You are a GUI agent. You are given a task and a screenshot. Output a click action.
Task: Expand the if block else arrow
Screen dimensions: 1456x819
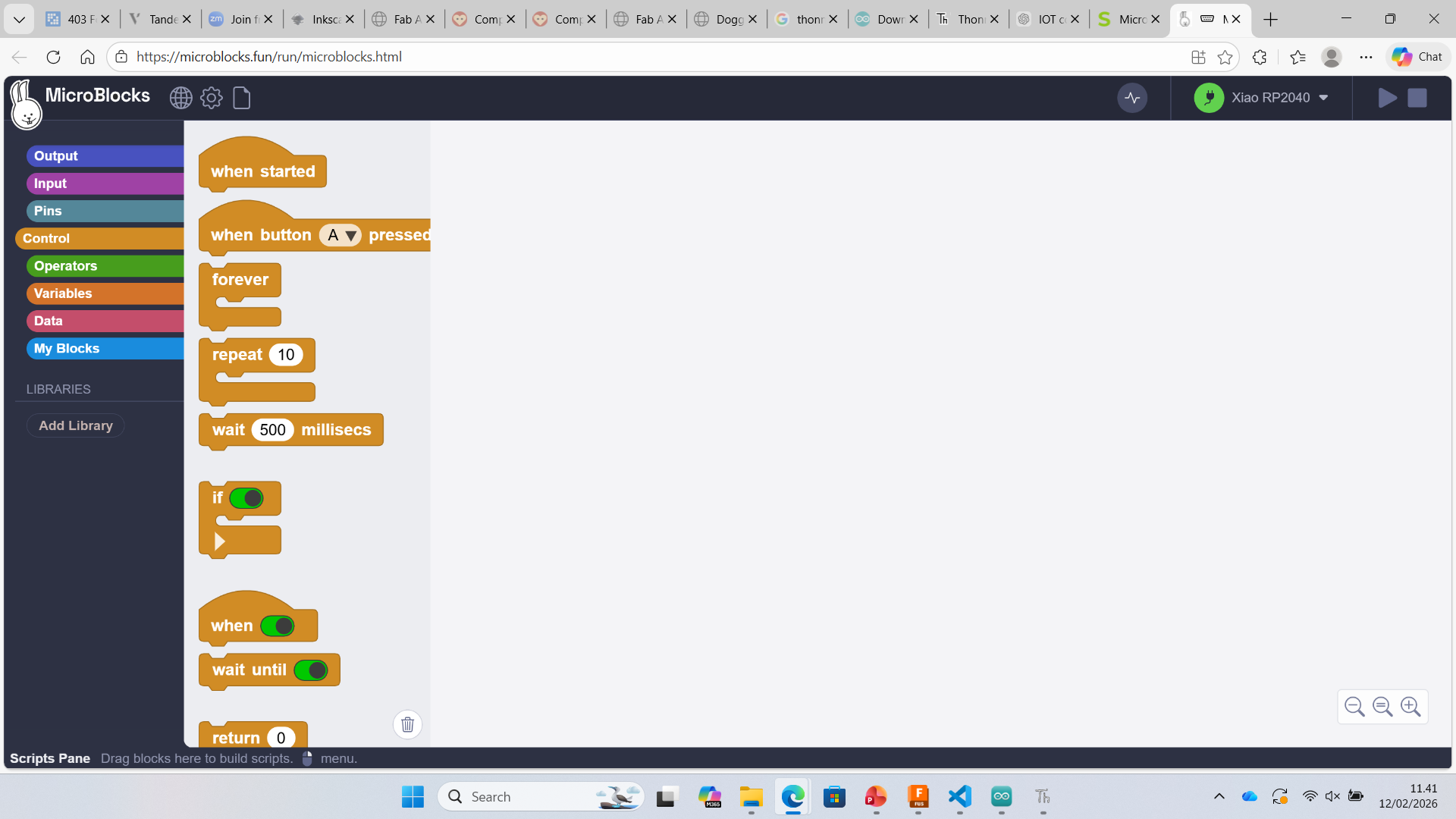click(220, 541)
